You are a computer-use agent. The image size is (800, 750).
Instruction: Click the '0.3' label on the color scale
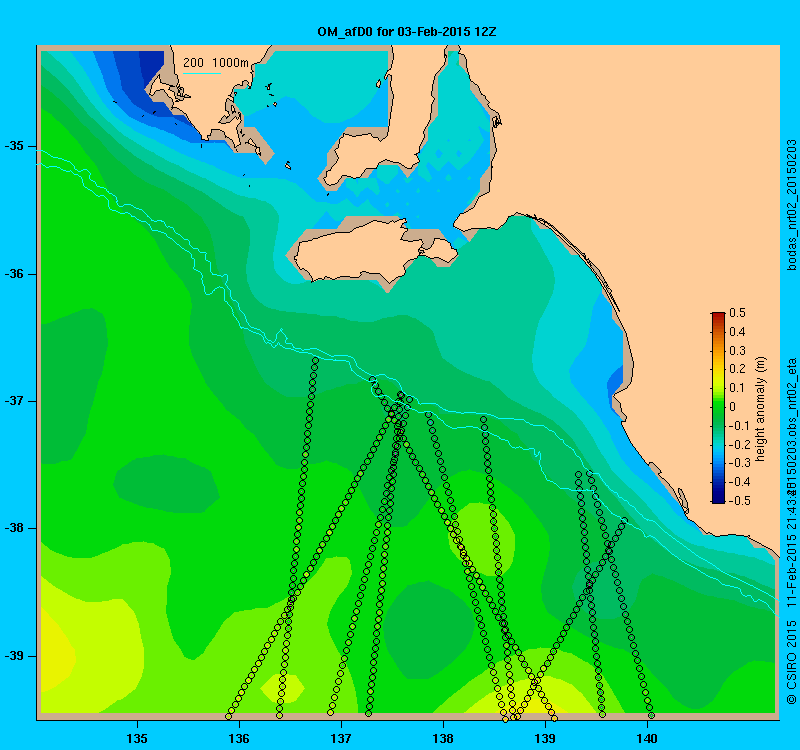point(737,351)
